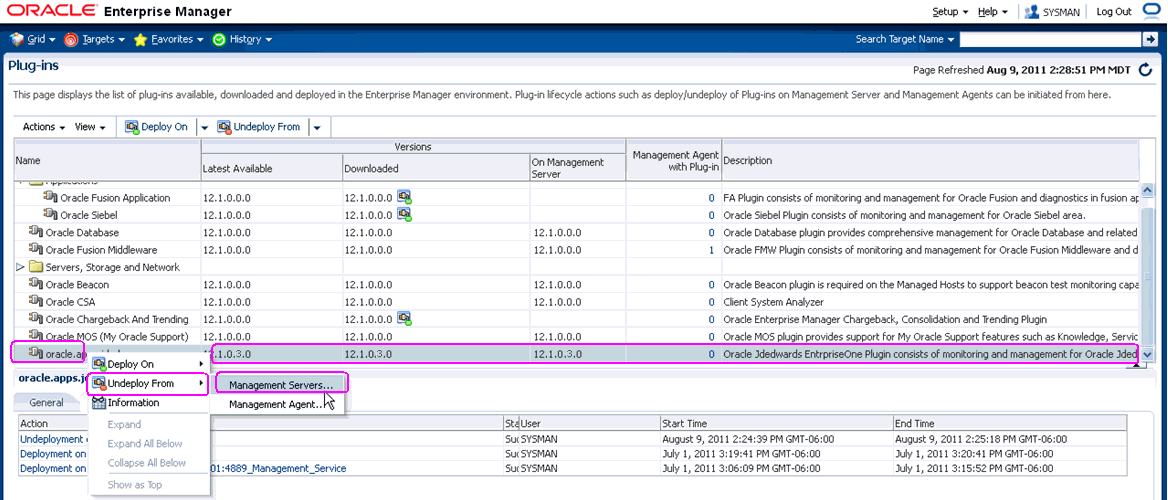Switch to the General tab
Image resolution: width=1168 pixels, height=500 pixels.
point(47,402)
